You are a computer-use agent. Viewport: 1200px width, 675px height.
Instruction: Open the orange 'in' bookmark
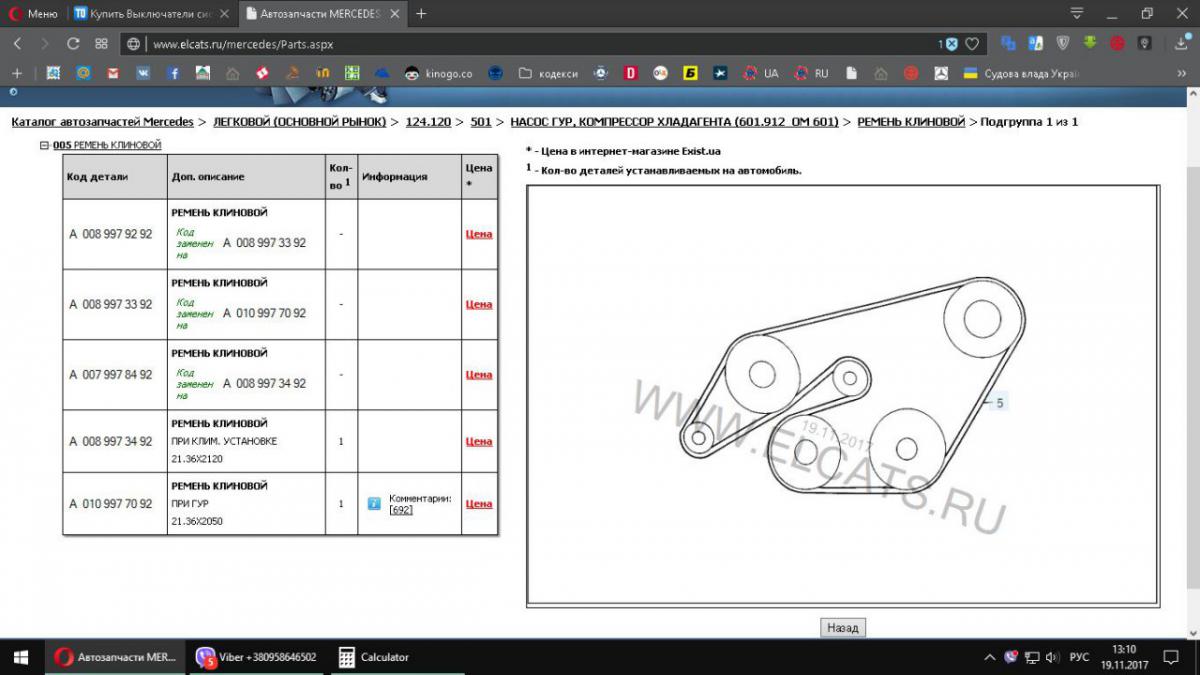click(322, 73)
